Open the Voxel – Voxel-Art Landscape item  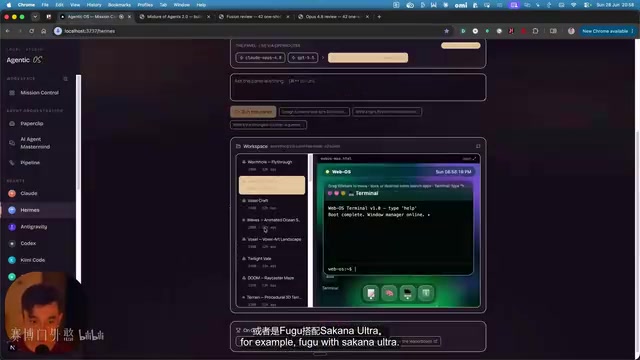272,242
